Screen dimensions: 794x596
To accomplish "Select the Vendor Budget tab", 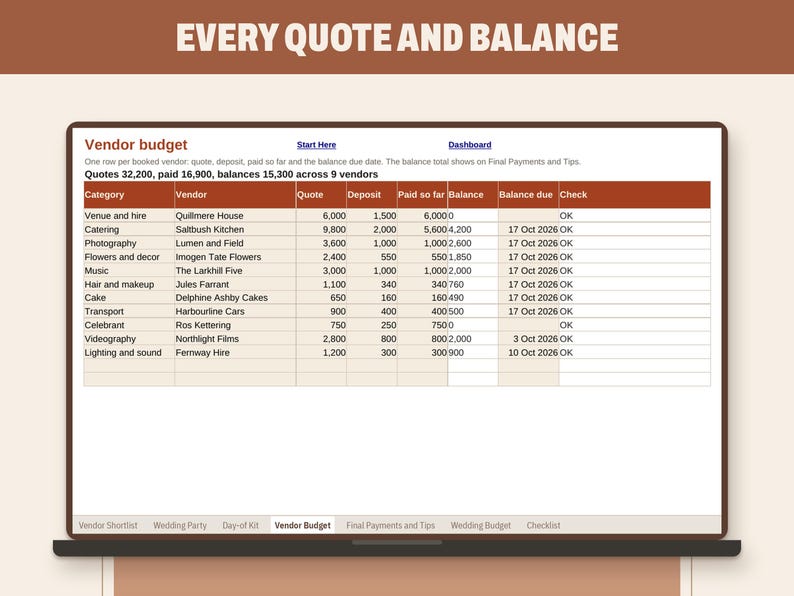I will (x=303, y=526).
